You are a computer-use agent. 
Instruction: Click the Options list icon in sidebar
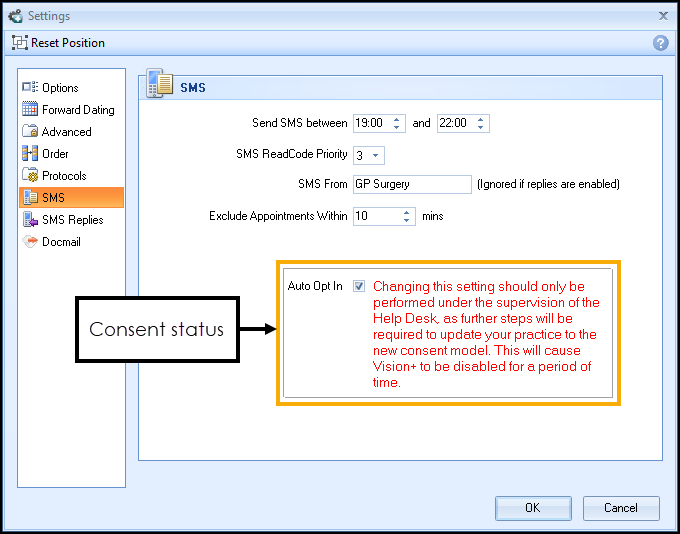tap(30, 88)
